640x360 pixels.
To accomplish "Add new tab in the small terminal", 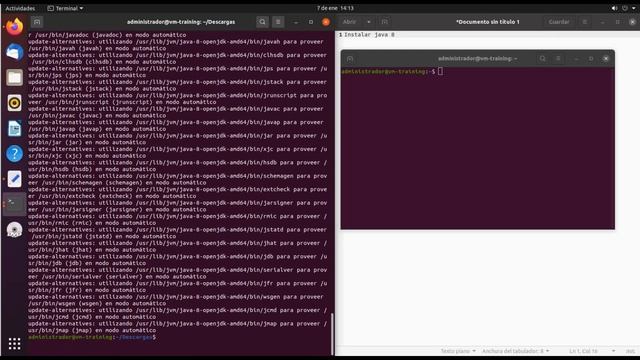I will point(350,59).
